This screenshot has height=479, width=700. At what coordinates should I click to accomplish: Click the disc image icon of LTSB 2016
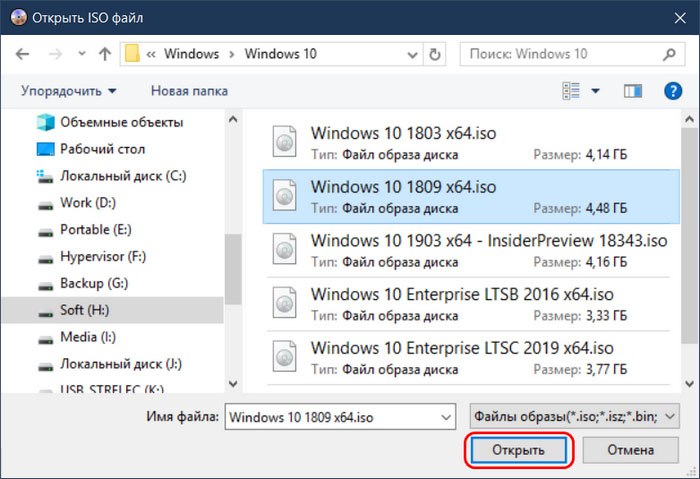[284, 303]
